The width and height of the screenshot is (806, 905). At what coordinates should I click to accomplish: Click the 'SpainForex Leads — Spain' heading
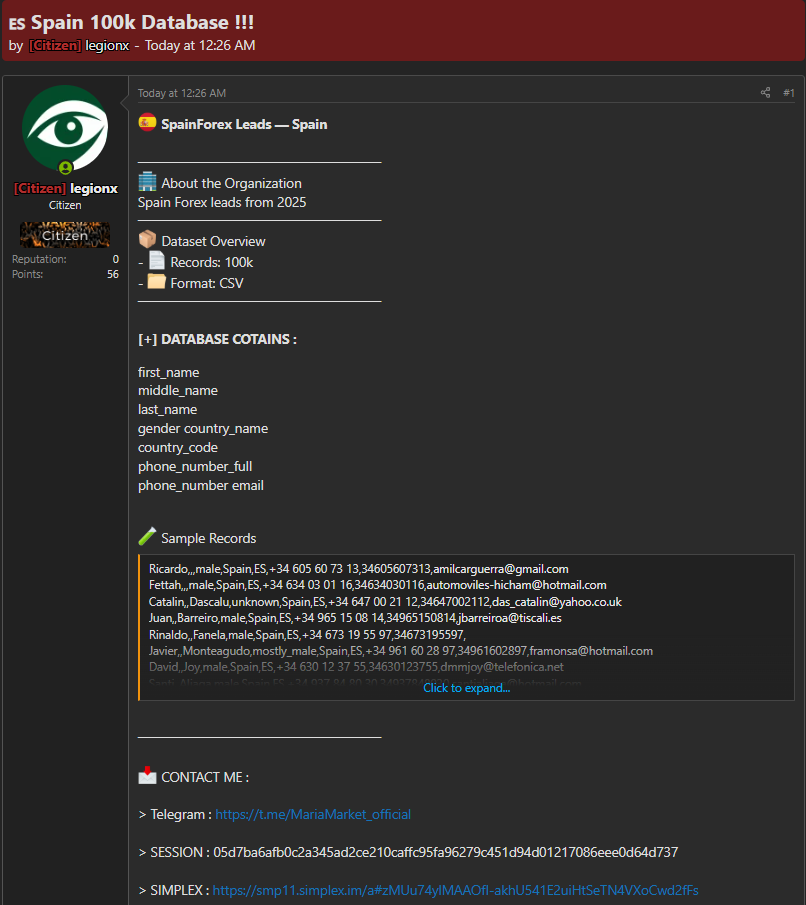pos(244,124)
